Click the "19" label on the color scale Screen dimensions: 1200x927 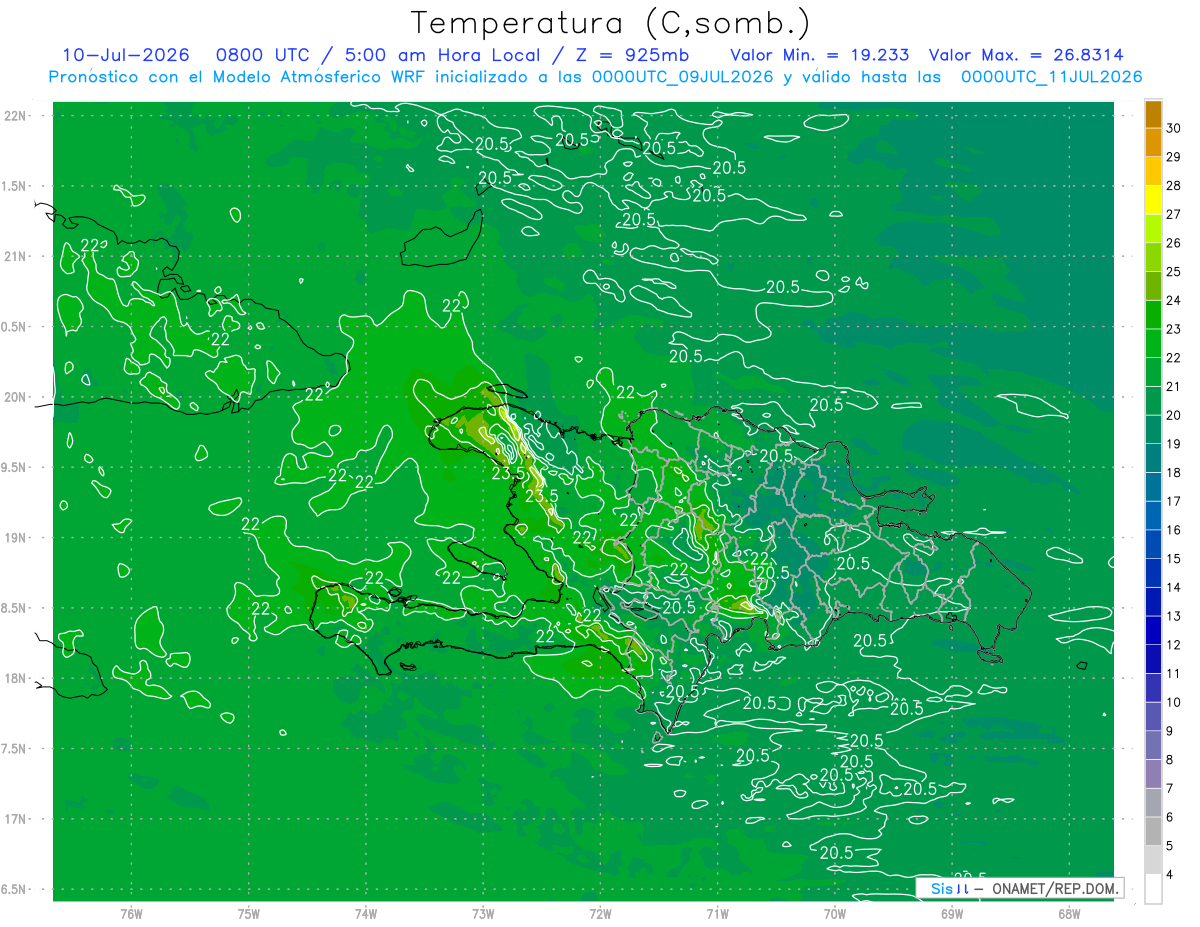1173,444
